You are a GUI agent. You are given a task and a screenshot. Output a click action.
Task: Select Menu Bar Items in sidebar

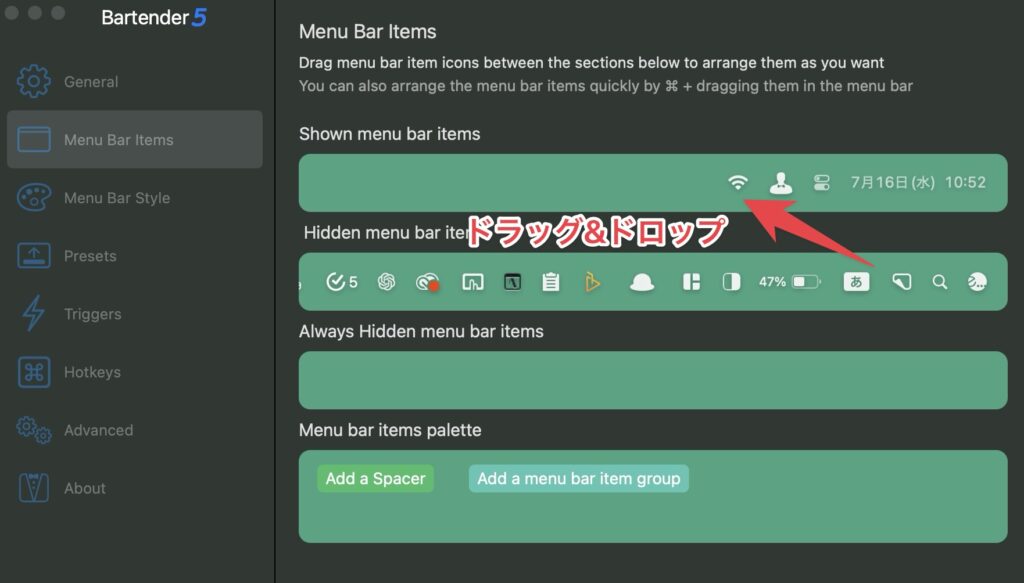tap(134, 139)
